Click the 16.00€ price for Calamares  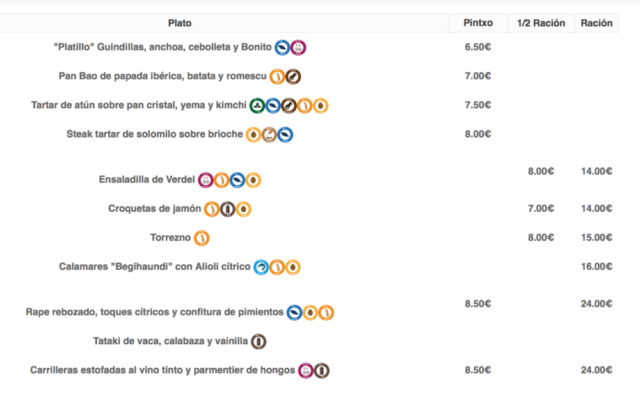click(x=596, y=267)
